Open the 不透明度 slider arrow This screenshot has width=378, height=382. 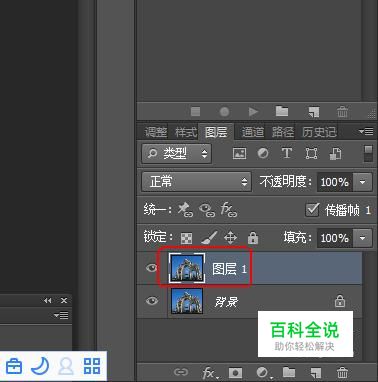click(362, 182)
